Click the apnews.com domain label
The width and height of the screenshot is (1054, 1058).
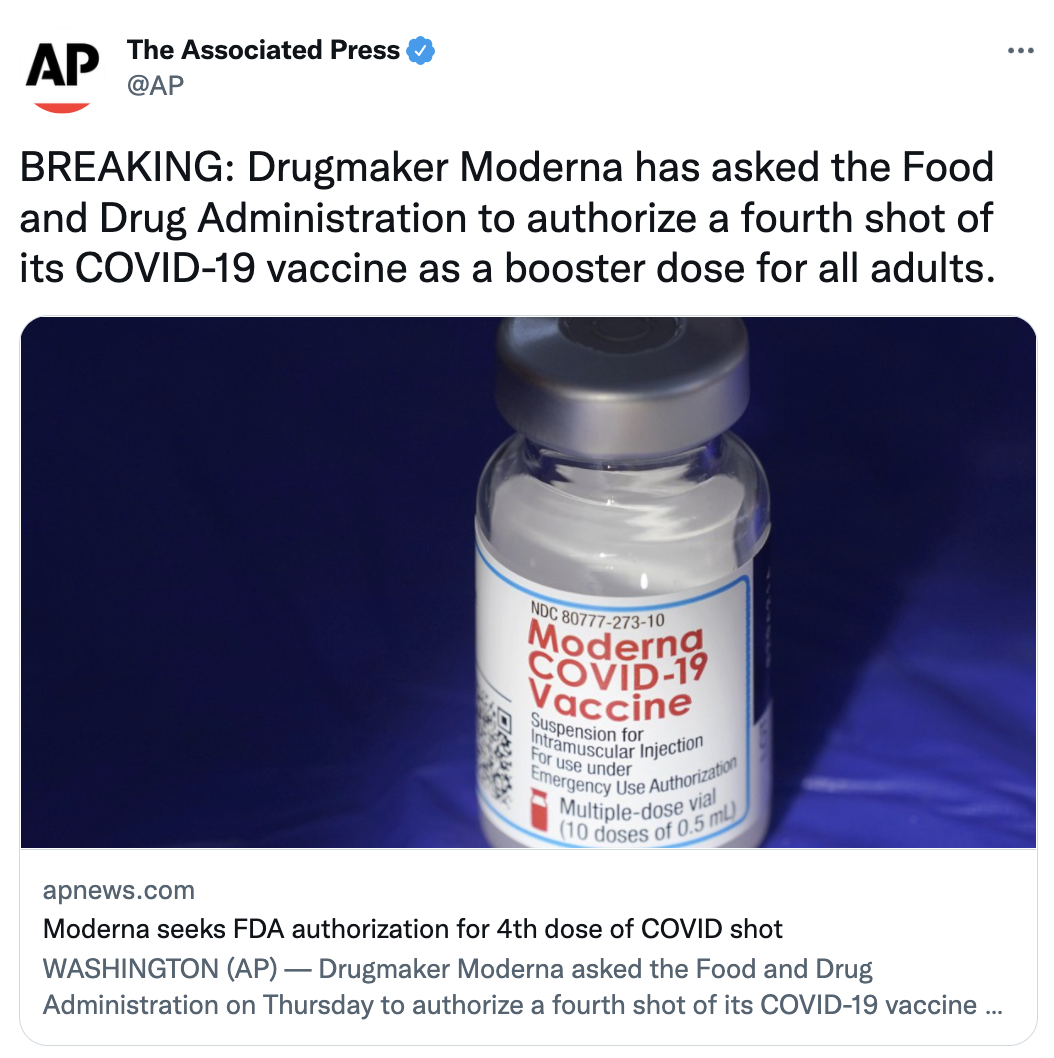119,891
